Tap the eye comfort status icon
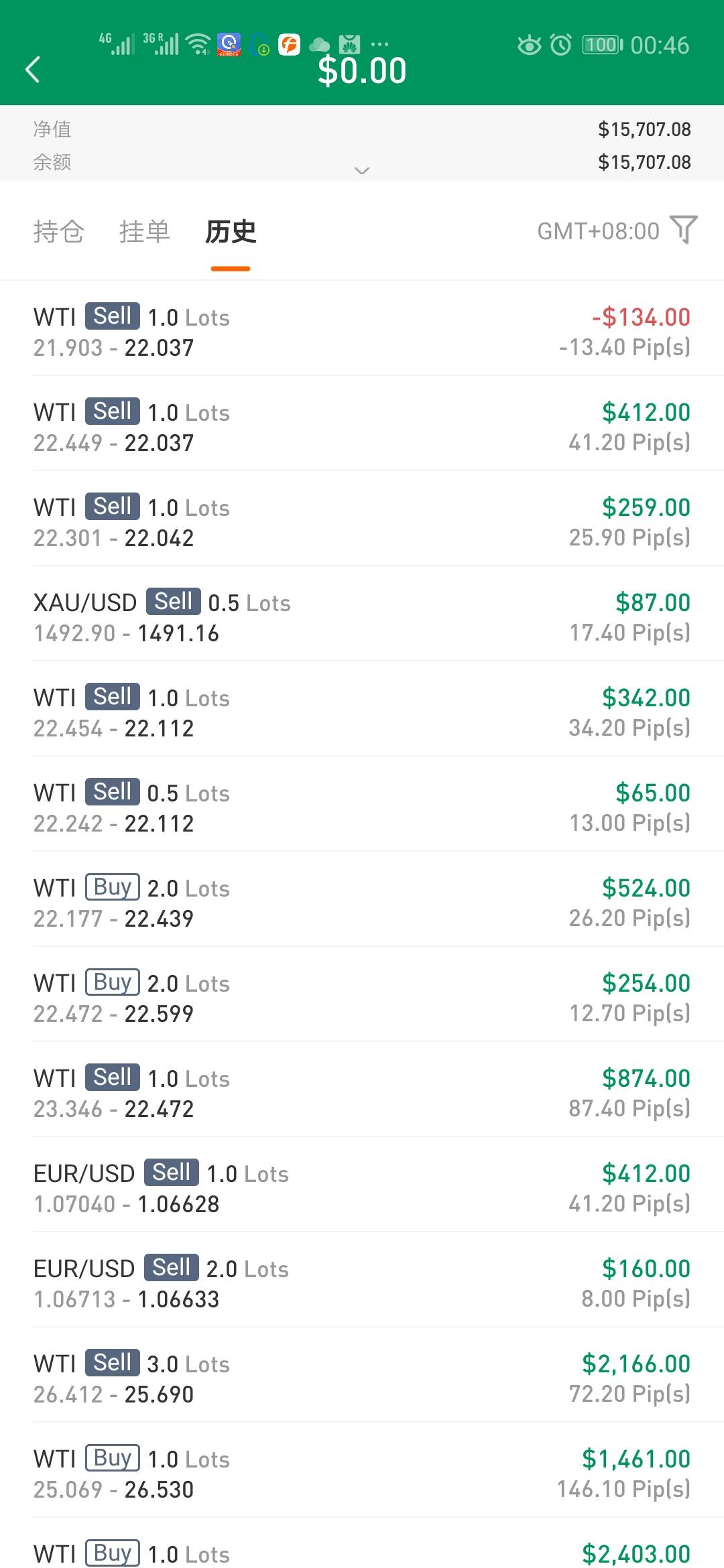This screenshot has width=724, height=1568. 529,45
